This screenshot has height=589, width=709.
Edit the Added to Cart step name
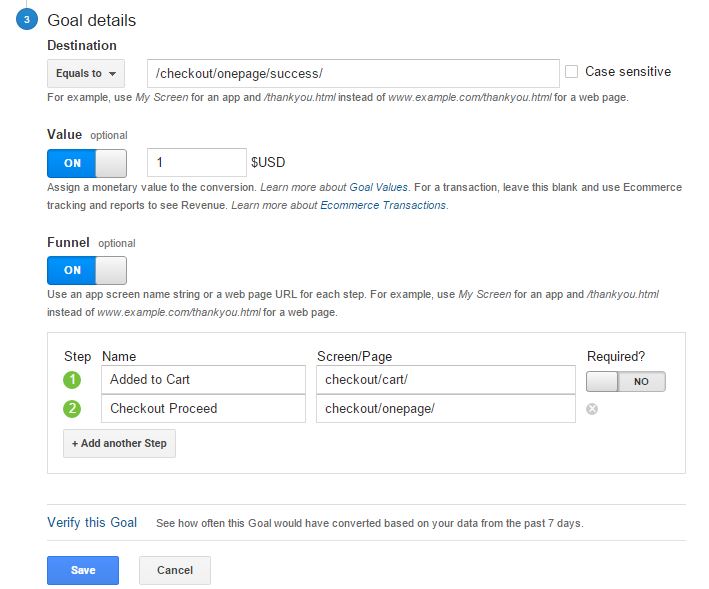tap(203, 380)
